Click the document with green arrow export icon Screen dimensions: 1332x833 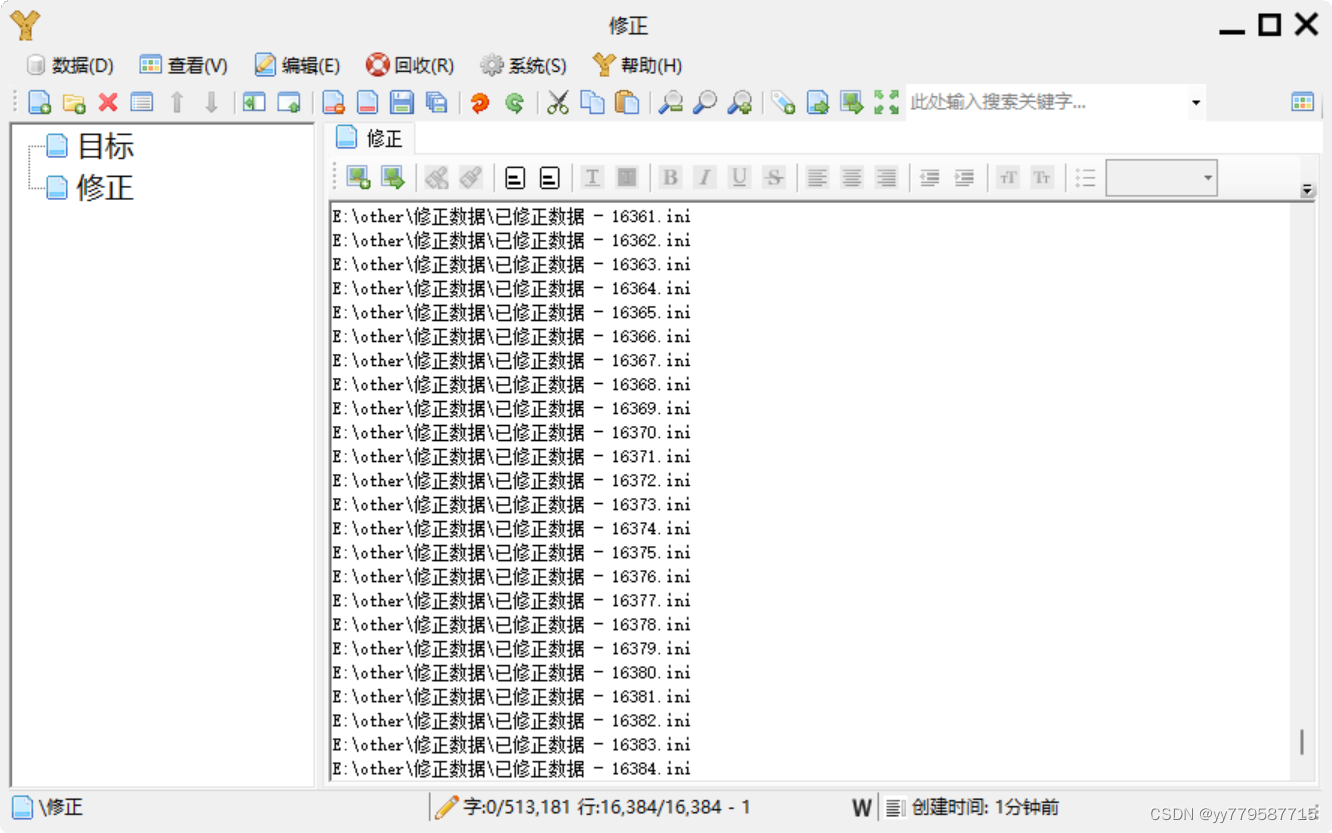pos(818,102)
